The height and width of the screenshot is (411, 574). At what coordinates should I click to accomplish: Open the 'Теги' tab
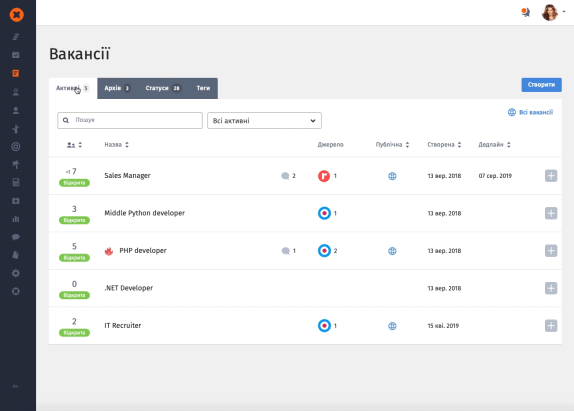pyautogui.click(x=203, y=88)
